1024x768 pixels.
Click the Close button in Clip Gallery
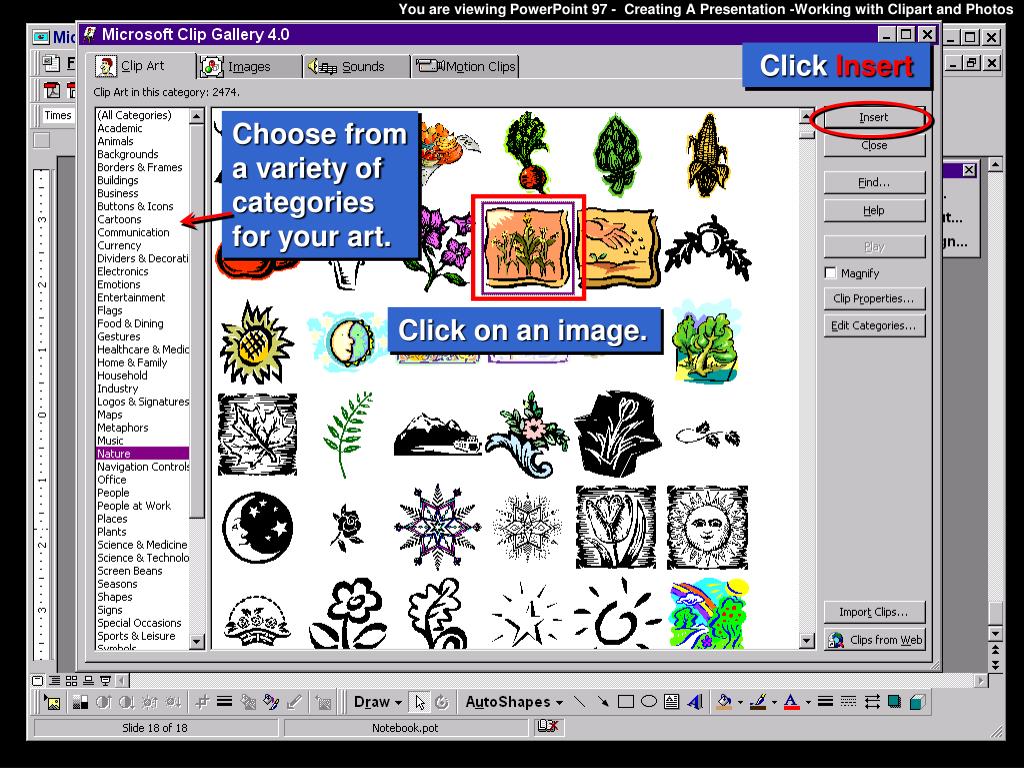click(x=874, y=145)
